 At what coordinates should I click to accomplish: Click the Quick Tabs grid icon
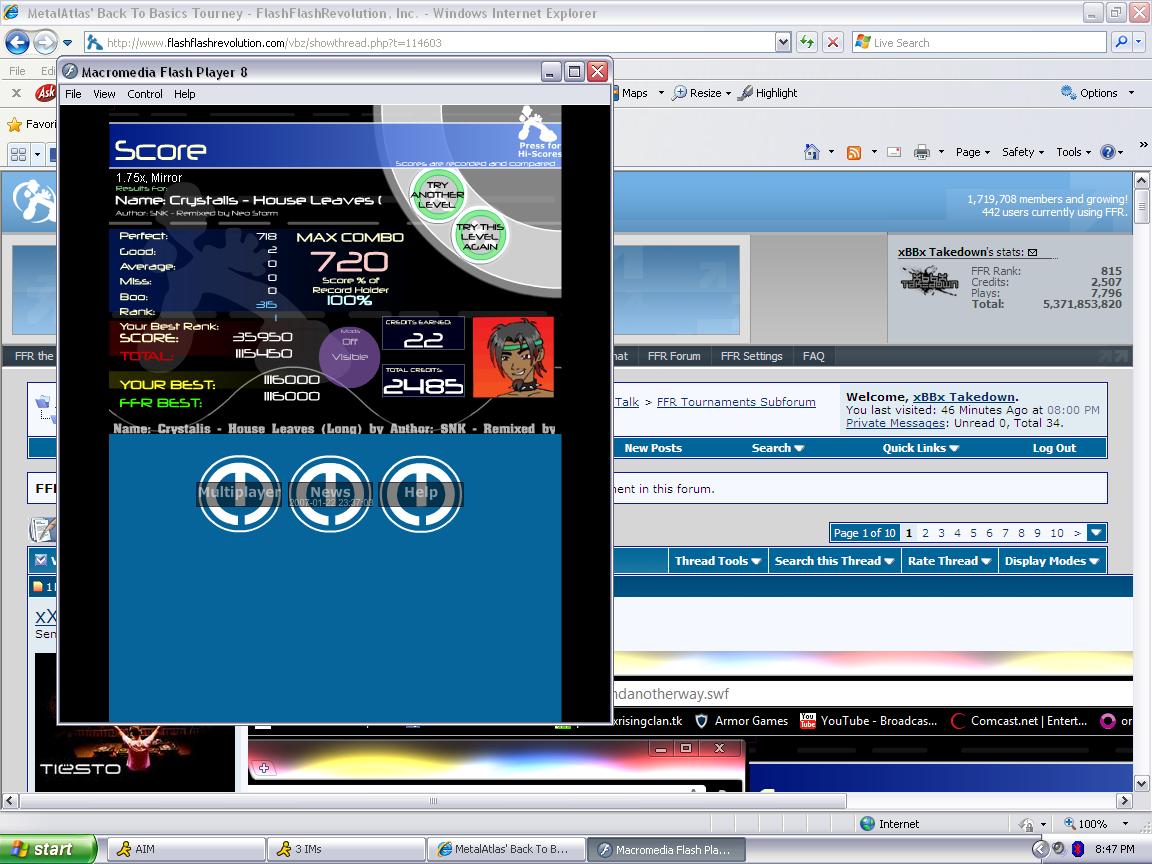click(18, 154)
